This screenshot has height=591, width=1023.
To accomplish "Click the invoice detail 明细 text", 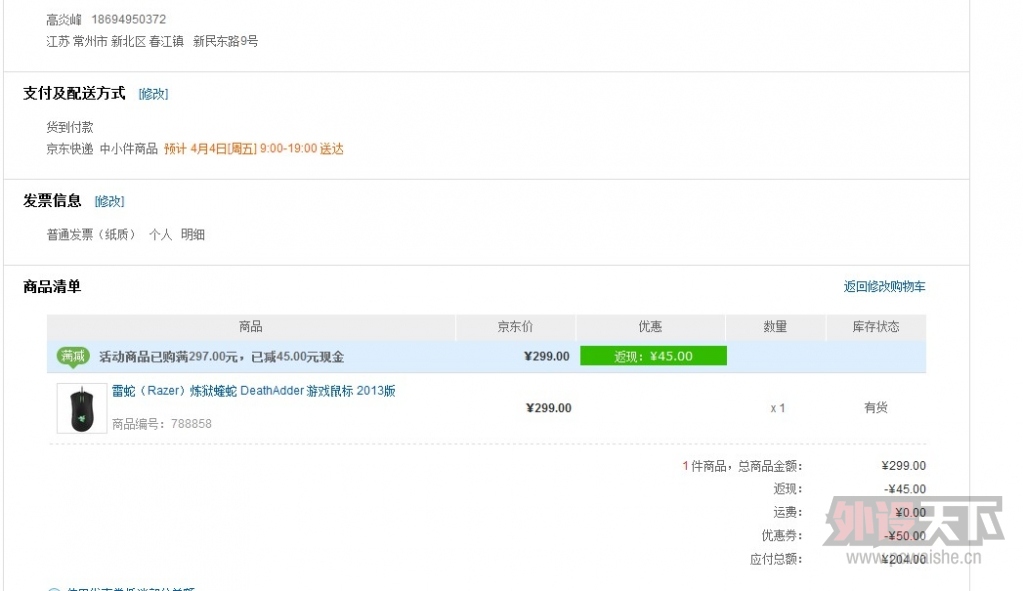I will 193,234.
